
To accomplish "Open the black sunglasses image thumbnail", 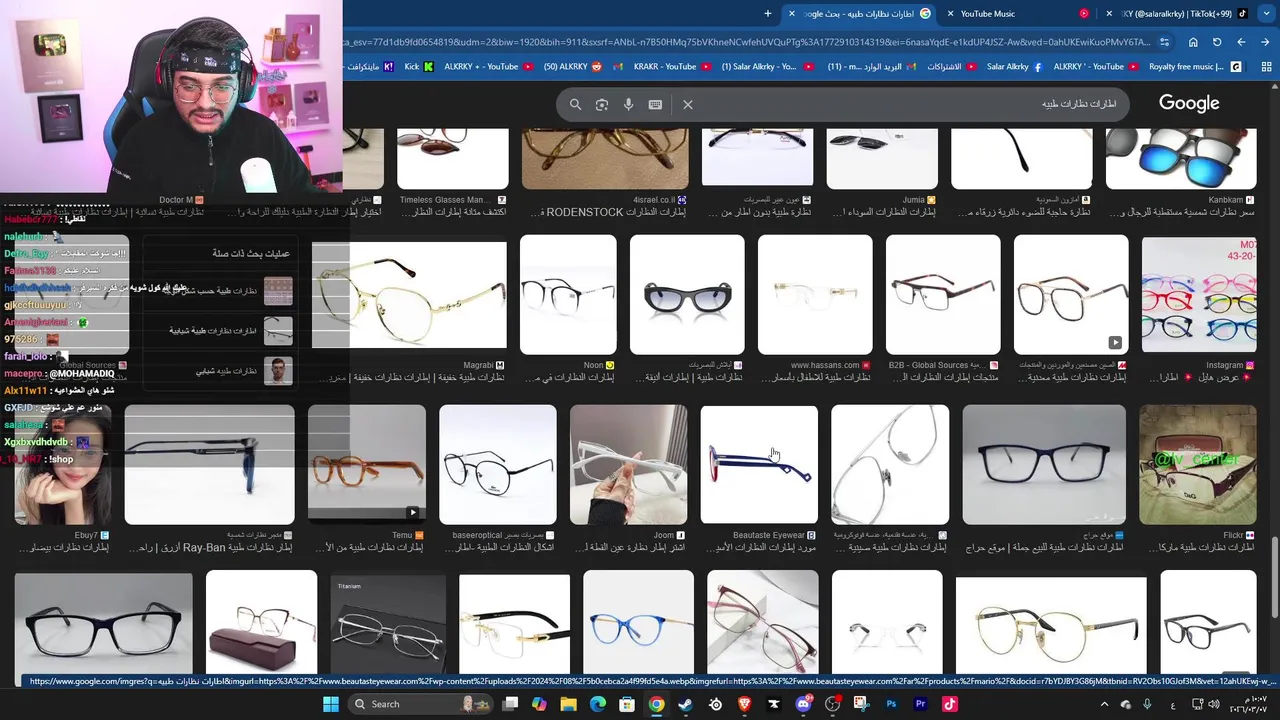I will pyautogui.click(x=687, y=295).
